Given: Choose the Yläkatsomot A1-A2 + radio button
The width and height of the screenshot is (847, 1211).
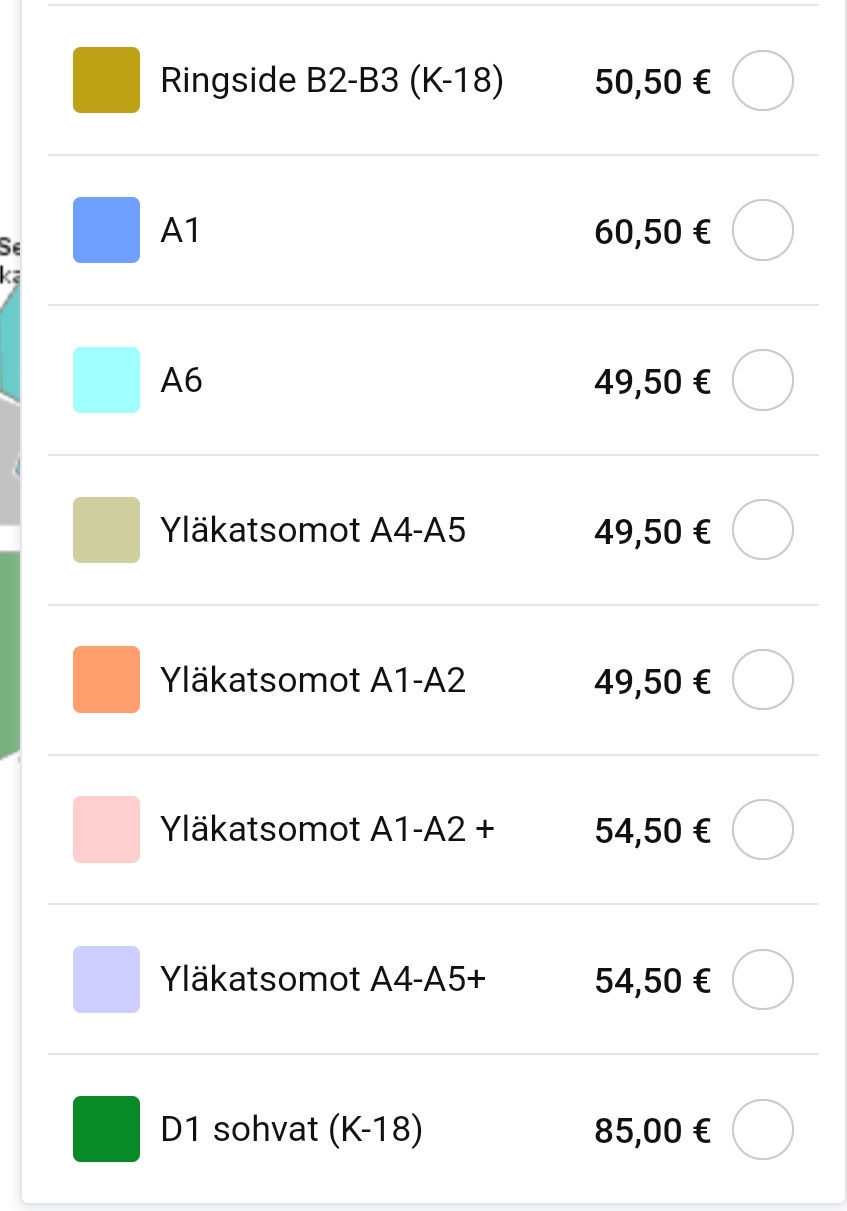Looking at the screenshot, I should click(763, 830).
